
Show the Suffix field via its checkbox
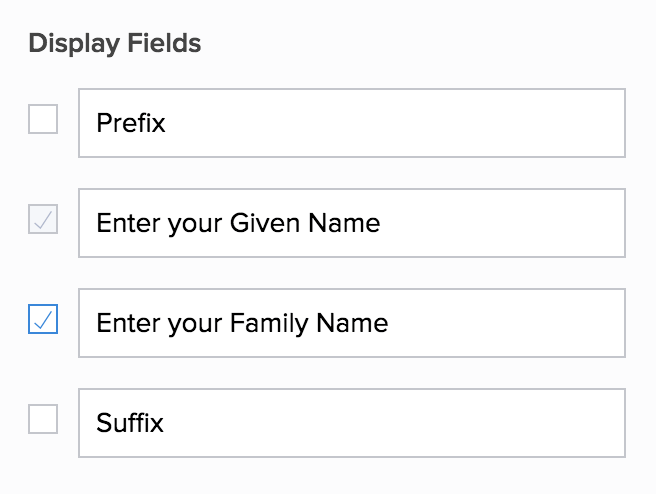pos(43,420)
